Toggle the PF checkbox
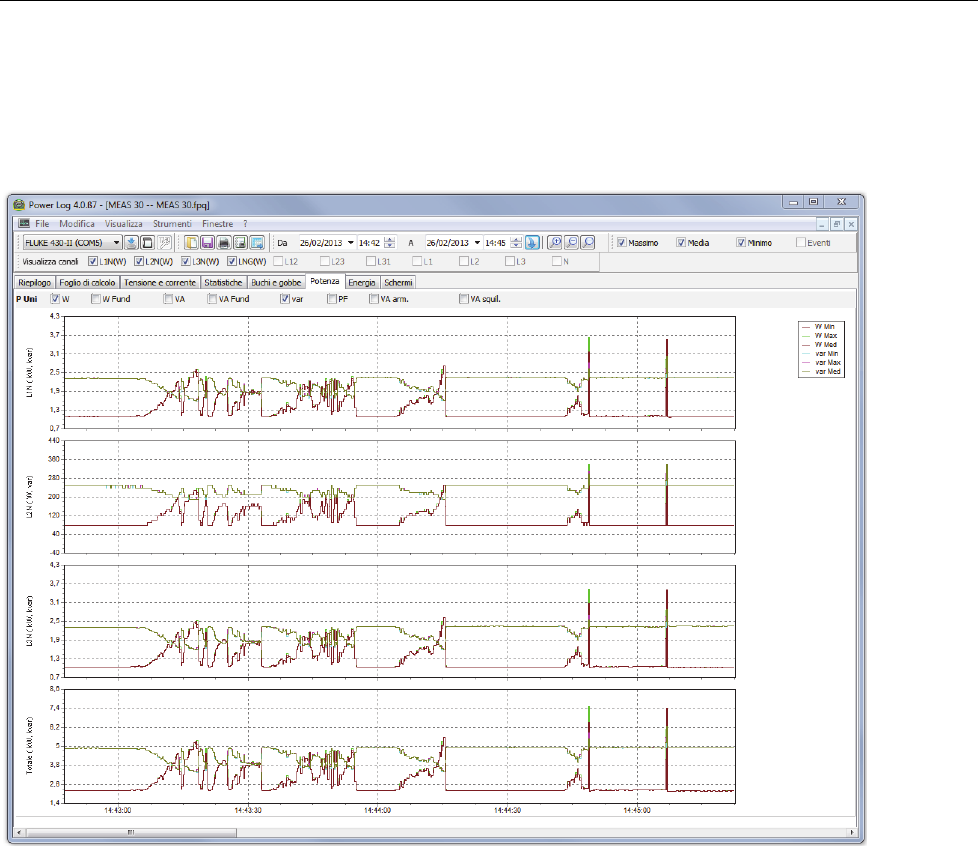Image resolution: width=978 pixels, height=846 pixels. tap(332, 298)
